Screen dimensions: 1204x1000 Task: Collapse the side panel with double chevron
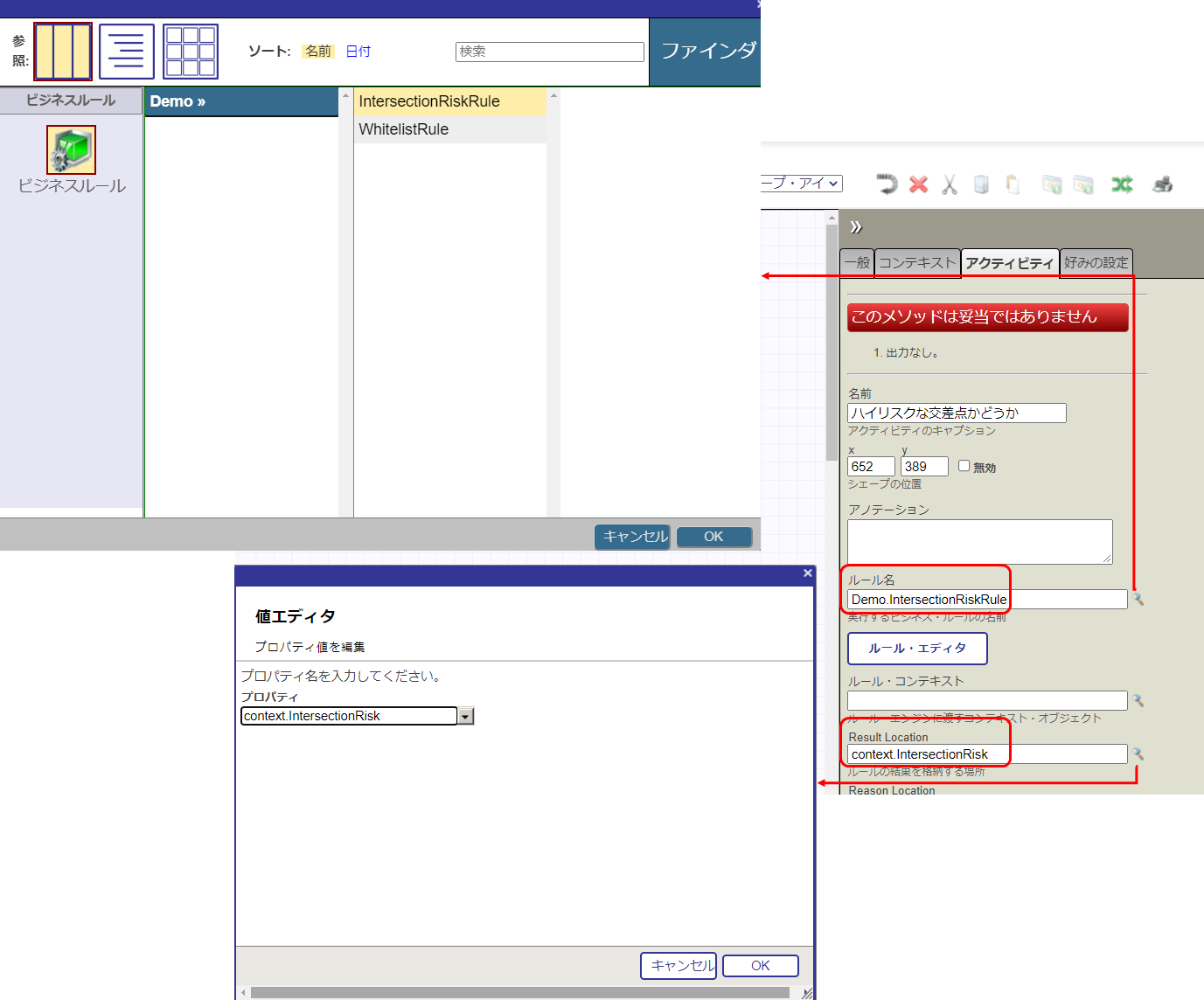856,227
